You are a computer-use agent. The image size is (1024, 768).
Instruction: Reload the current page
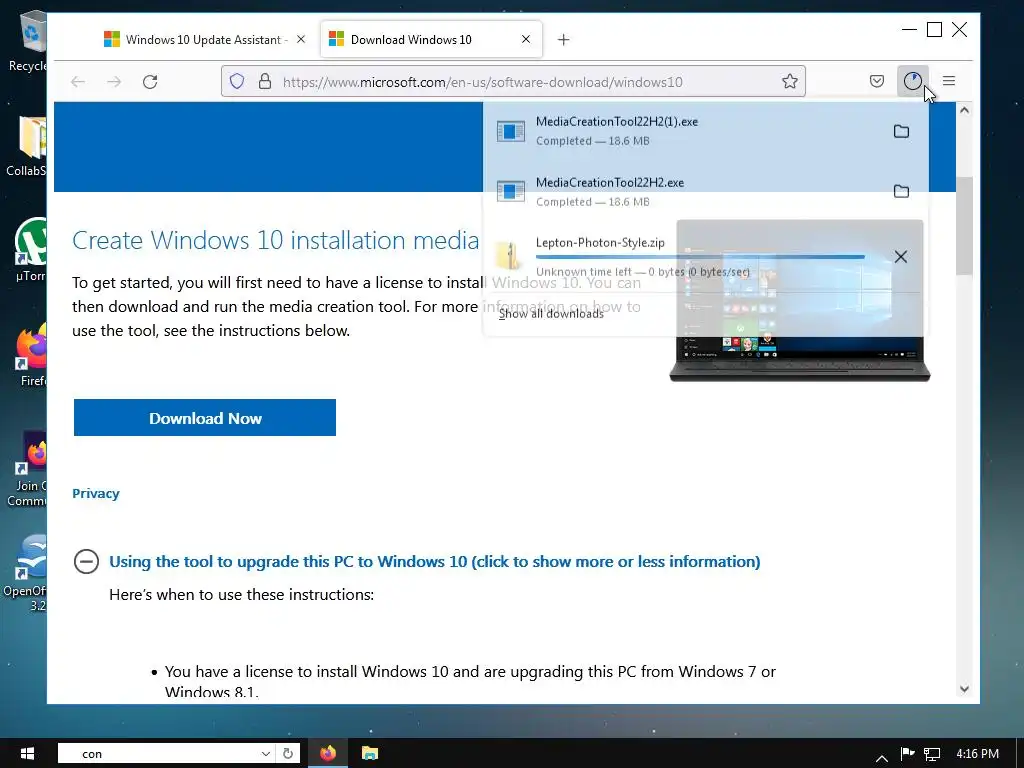point(150,82)
